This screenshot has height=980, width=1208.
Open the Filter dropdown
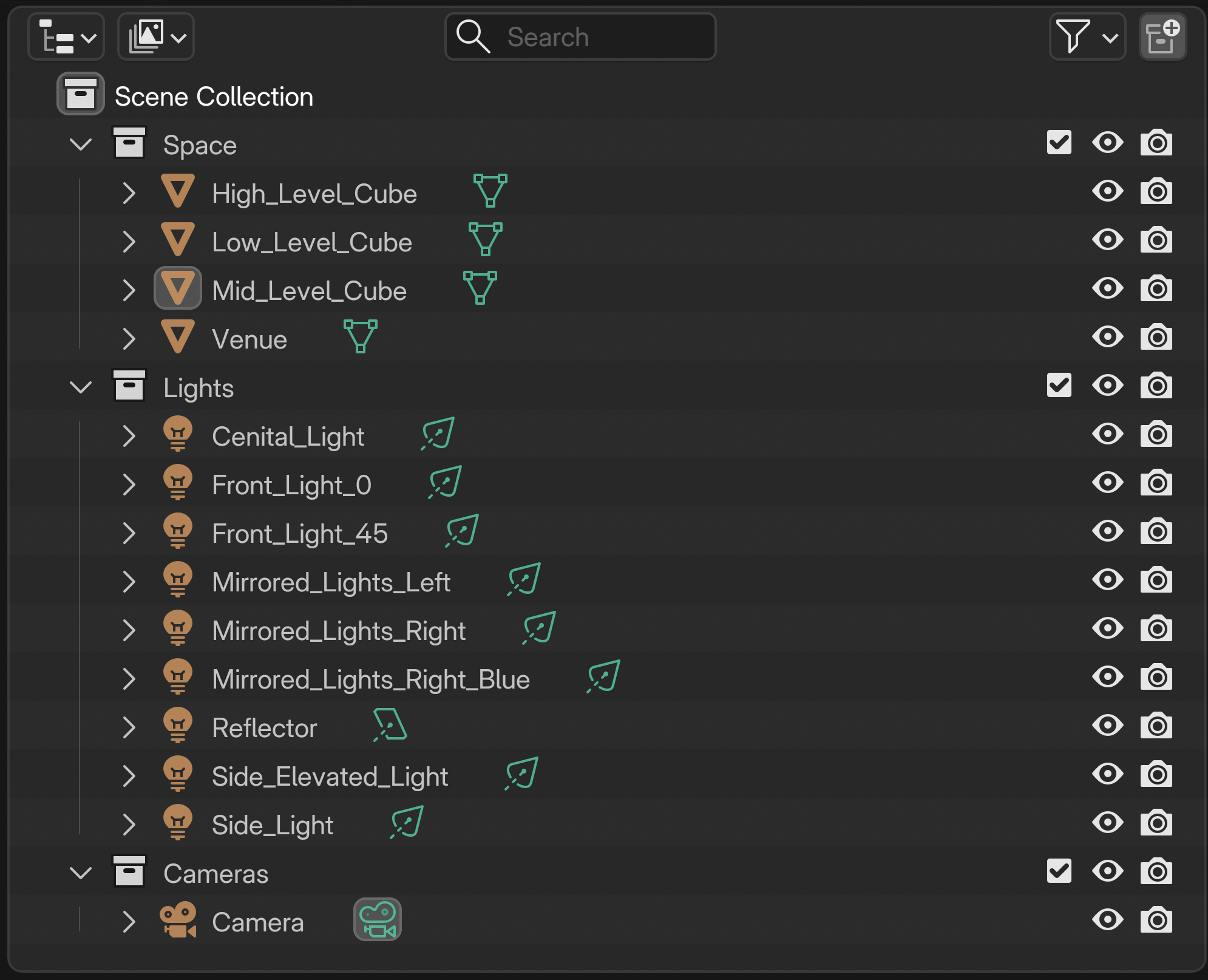pos(1087,37)
